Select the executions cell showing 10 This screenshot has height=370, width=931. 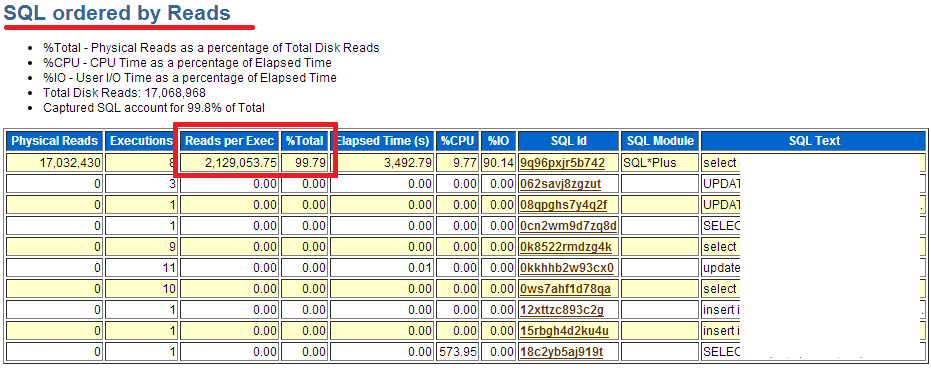coord(141,289)
